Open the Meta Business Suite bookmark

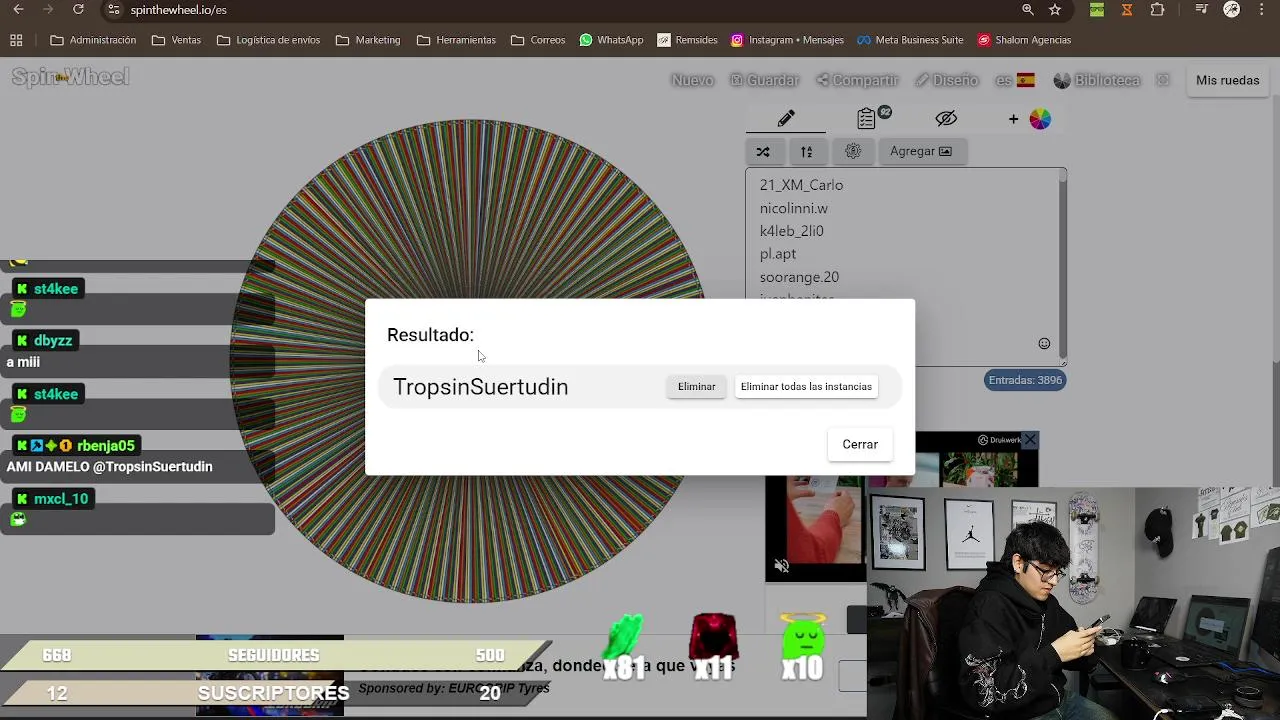[x=910, y=40]
